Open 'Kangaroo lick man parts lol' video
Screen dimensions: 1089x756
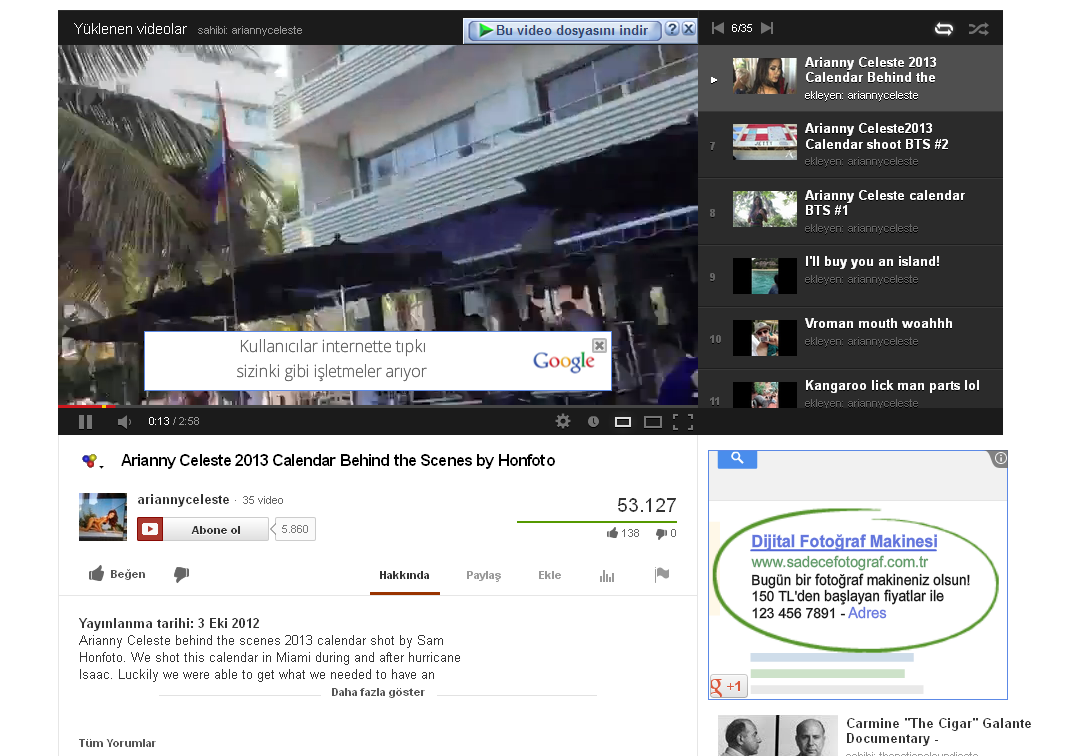850,389
